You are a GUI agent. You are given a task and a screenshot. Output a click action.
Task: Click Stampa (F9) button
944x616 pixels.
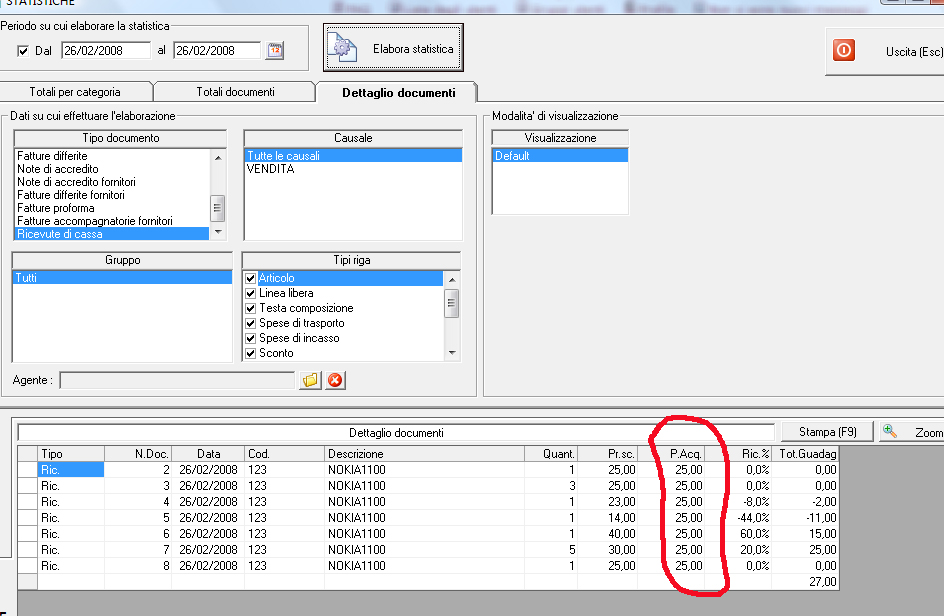pyautogui.click(x=827, y=432)
